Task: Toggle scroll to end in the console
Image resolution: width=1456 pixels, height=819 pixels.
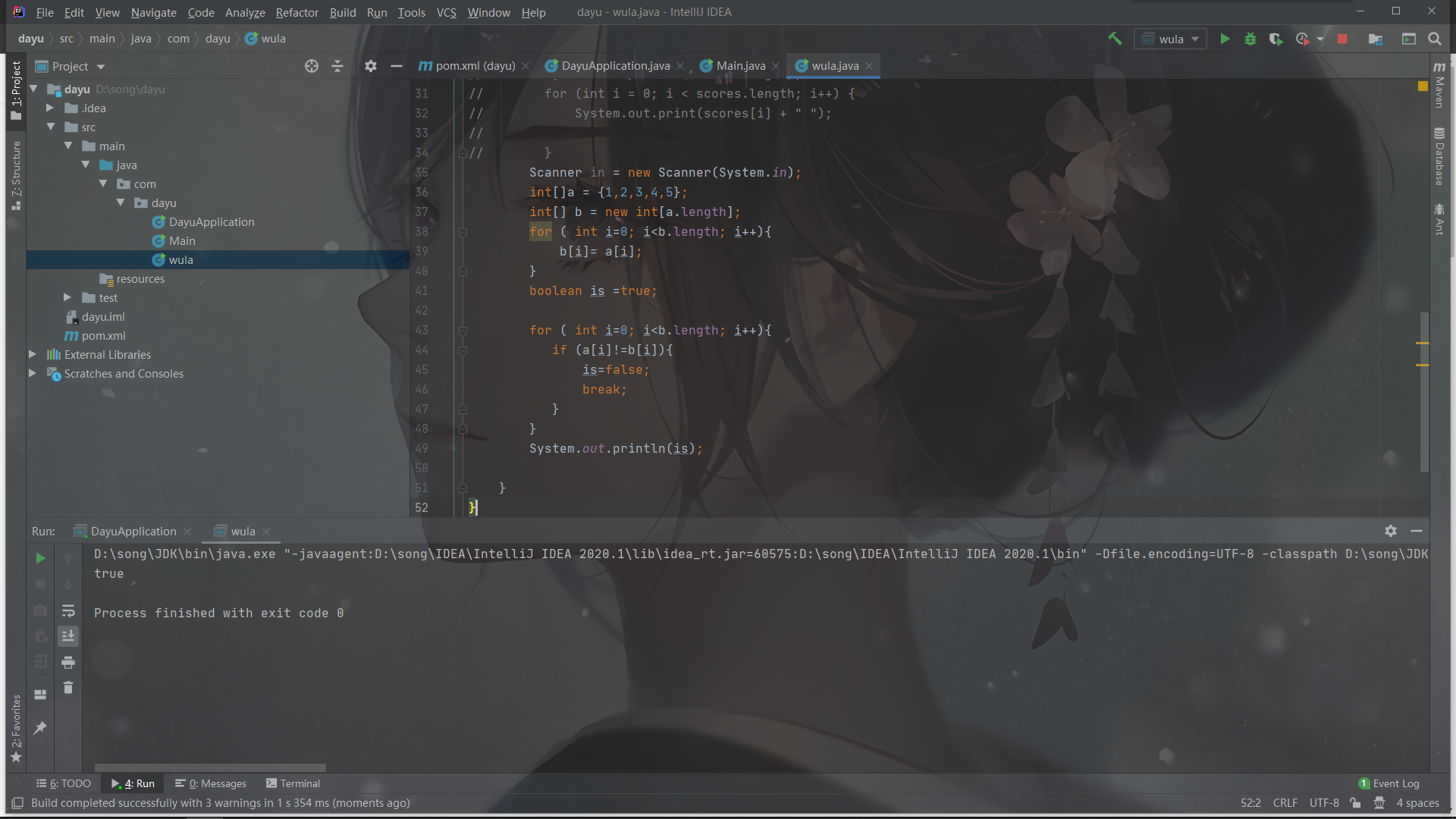Action: (68, 636)
